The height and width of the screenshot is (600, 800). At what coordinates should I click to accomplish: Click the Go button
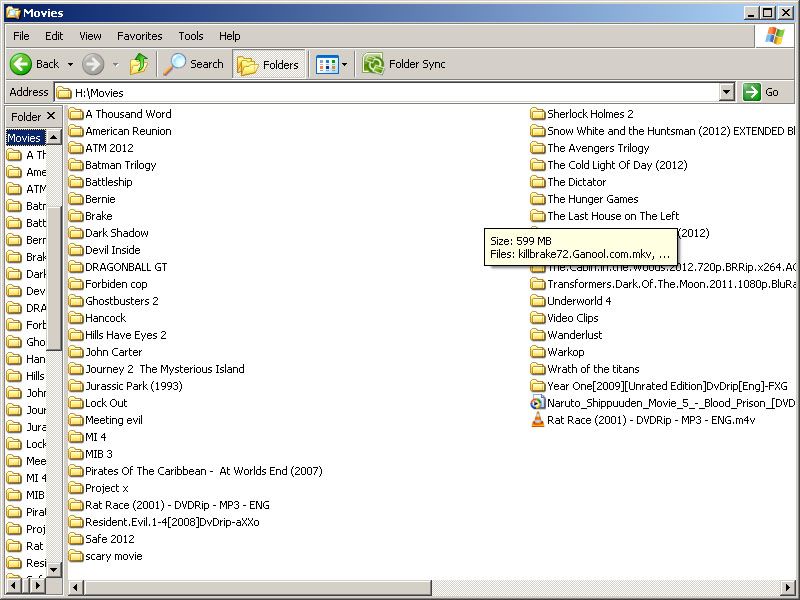tap(761, 92)
